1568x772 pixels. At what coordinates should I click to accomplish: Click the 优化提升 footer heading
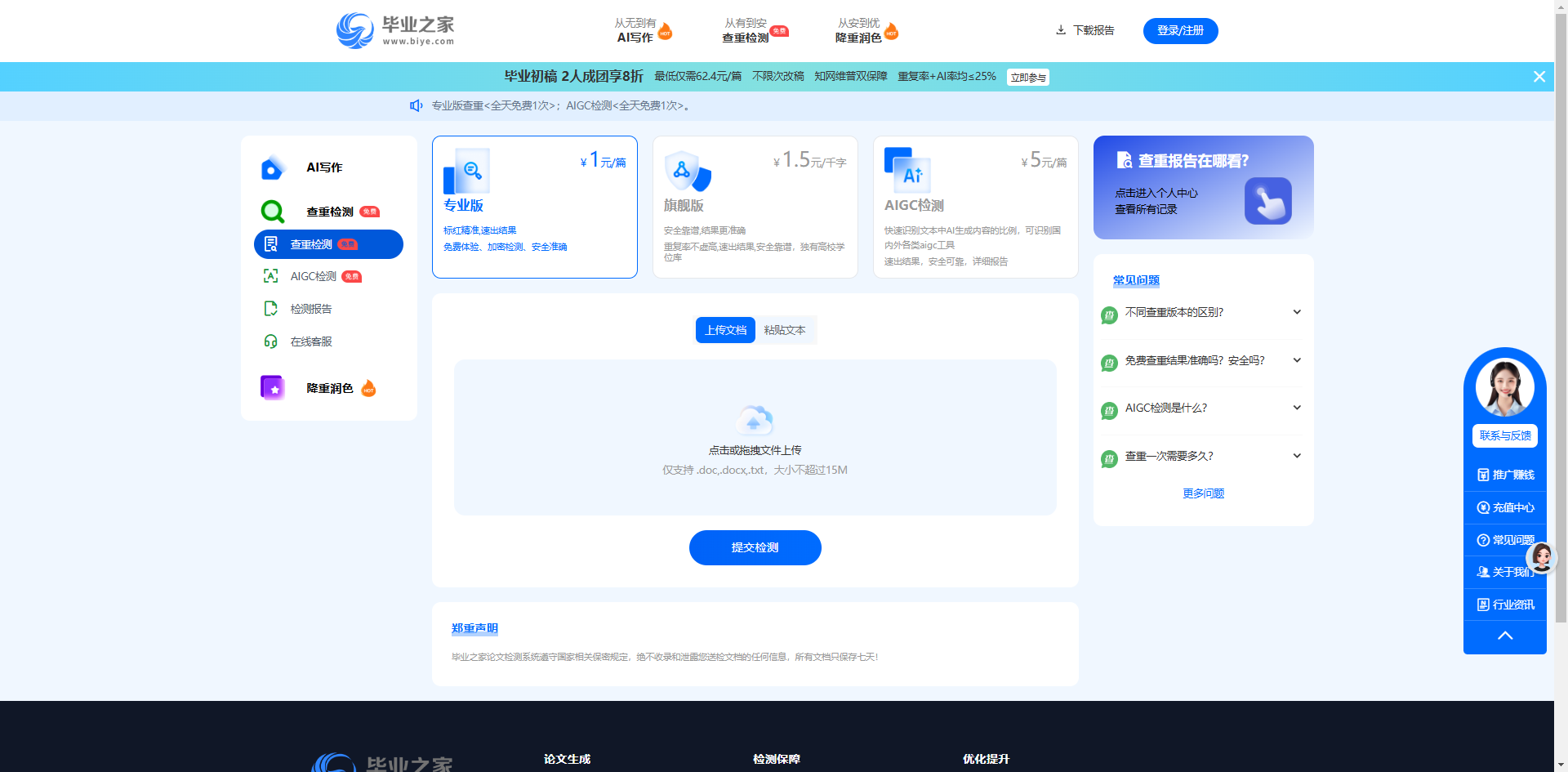tap(986, 759)
